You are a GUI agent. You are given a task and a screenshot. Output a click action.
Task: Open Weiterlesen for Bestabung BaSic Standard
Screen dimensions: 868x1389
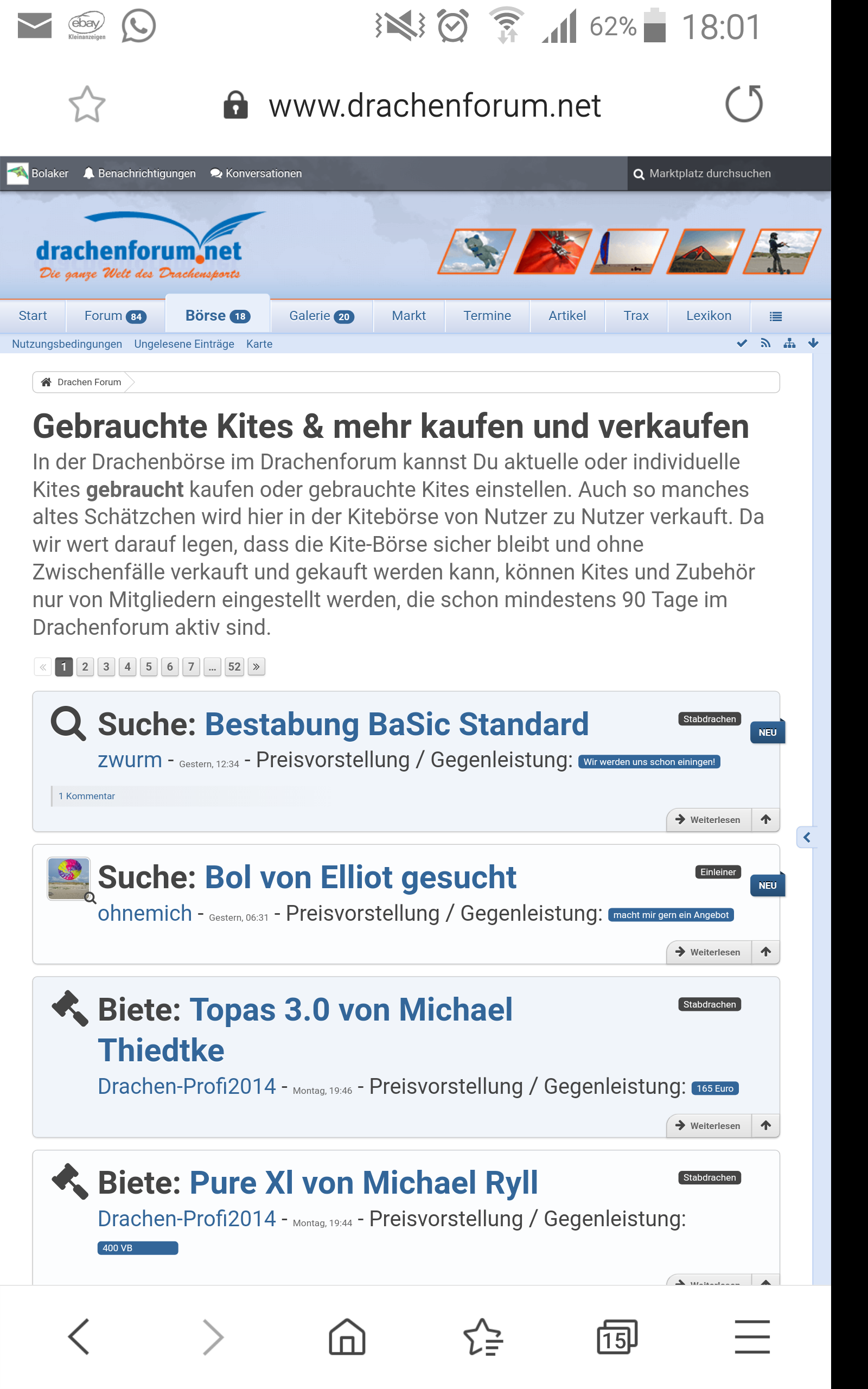709,820
